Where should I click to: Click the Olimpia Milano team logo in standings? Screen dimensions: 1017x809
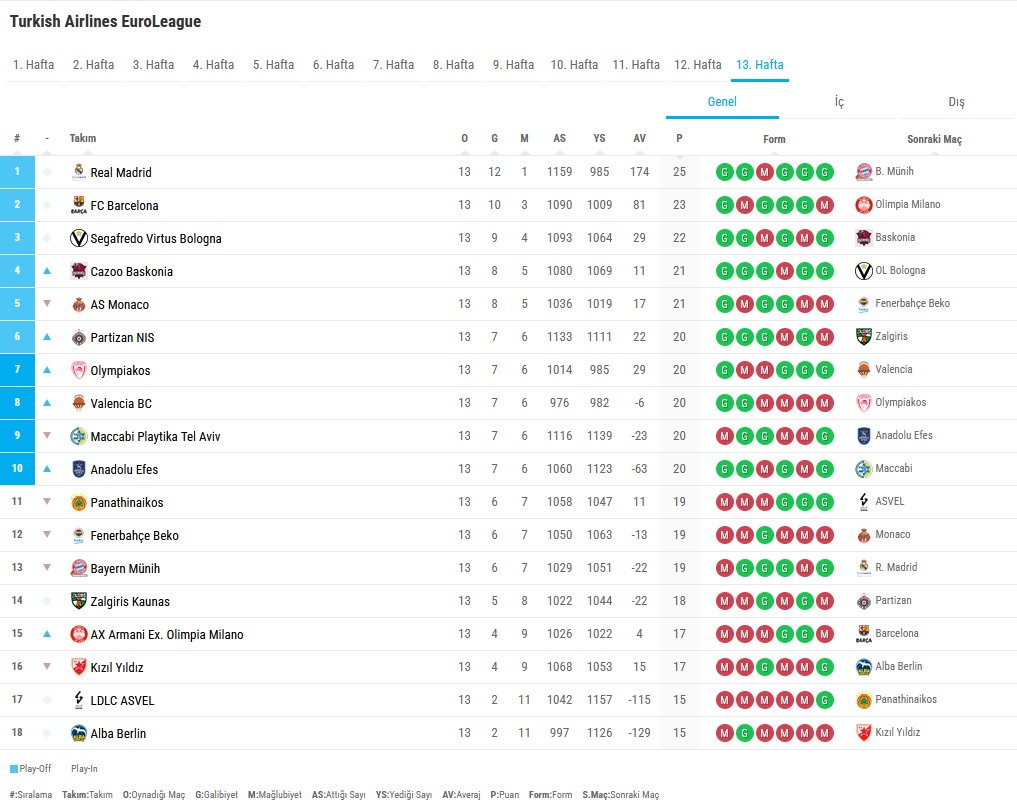(x=78, y=634)
